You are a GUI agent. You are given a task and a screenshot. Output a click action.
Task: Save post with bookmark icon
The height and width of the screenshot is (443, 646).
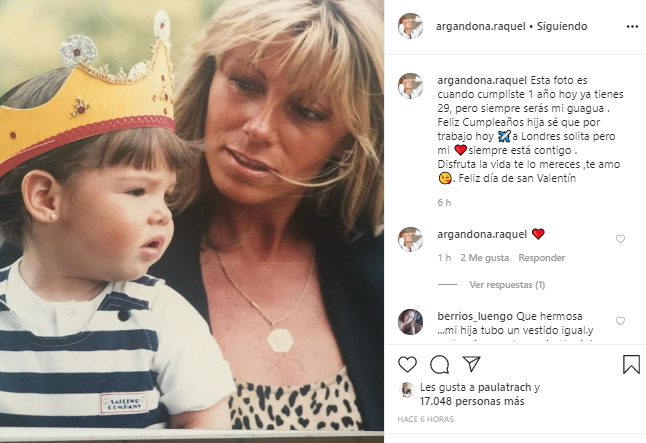[x=631, y=364]
